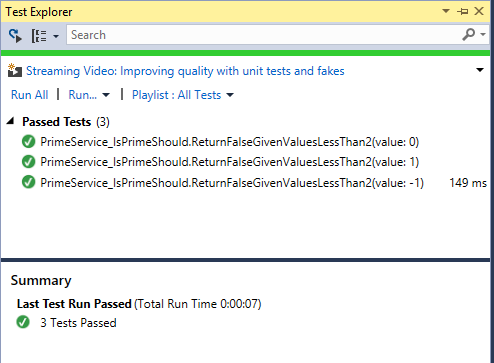
Task: Select the test with value: -1
Action: click(x=232, y=183)
